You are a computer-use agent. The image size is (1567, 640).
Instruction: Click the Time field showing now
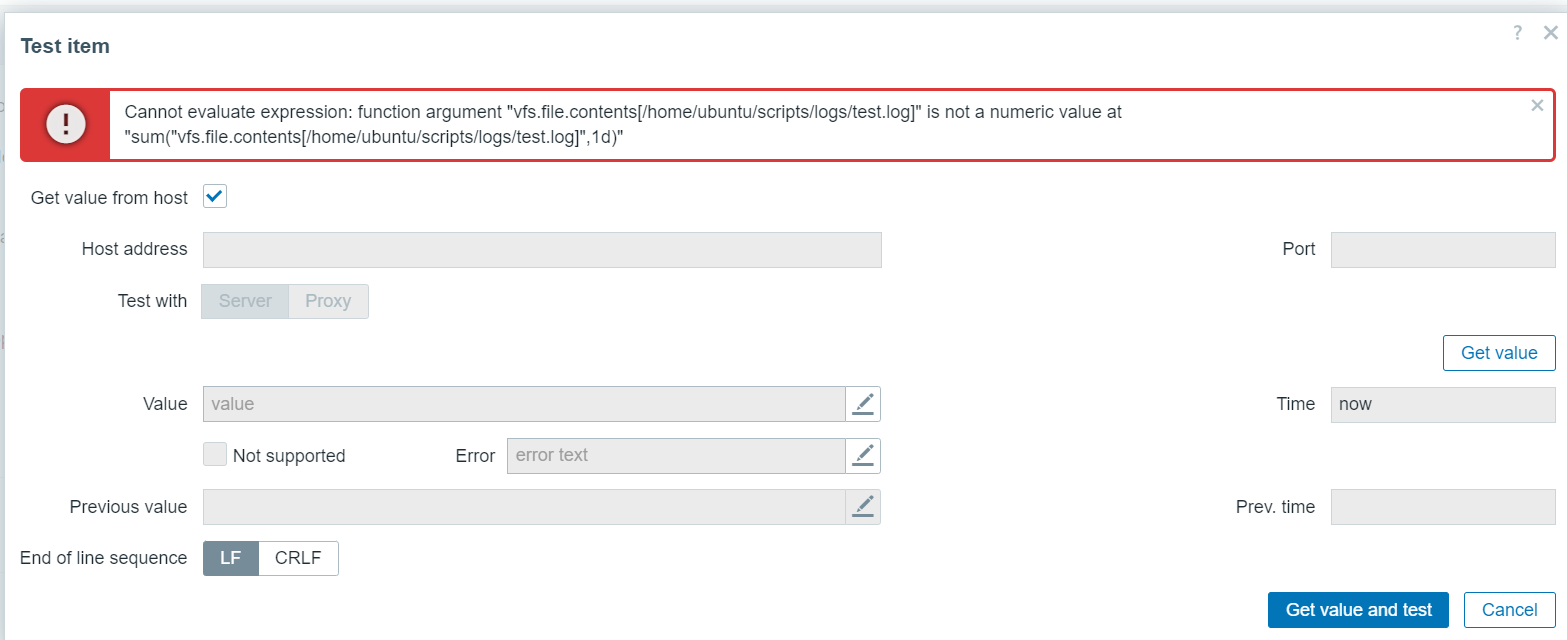click(1443, 404)
